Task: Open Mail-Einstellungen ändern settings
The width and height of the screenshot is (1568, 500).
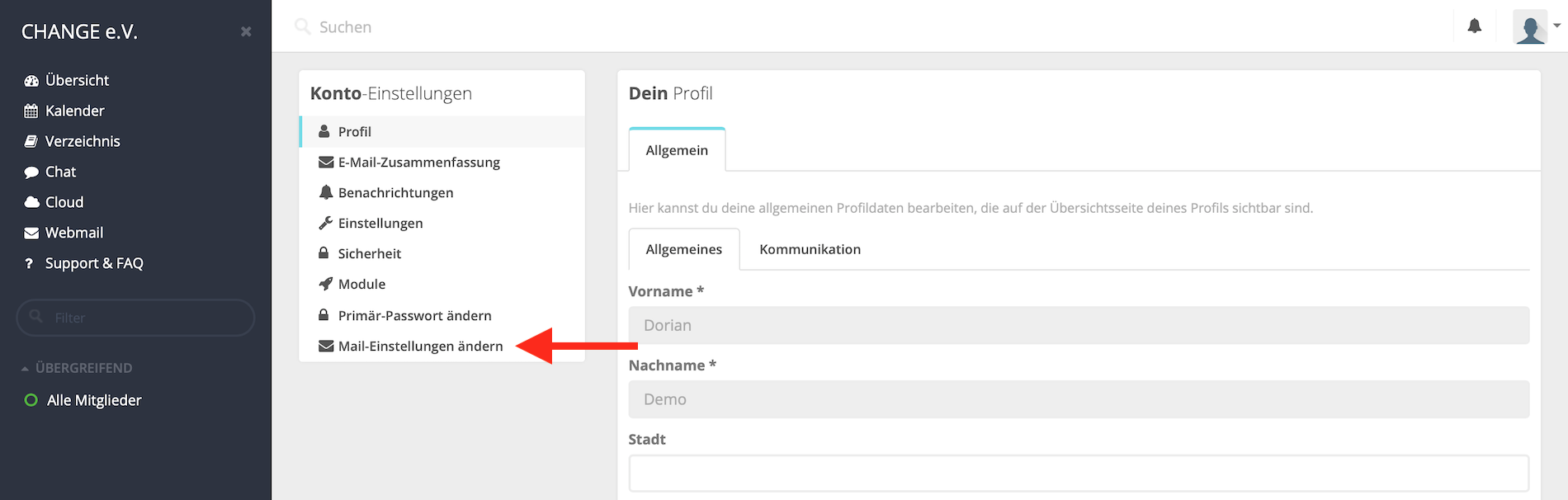Action: pyautogui.click(x=420, y=346)
